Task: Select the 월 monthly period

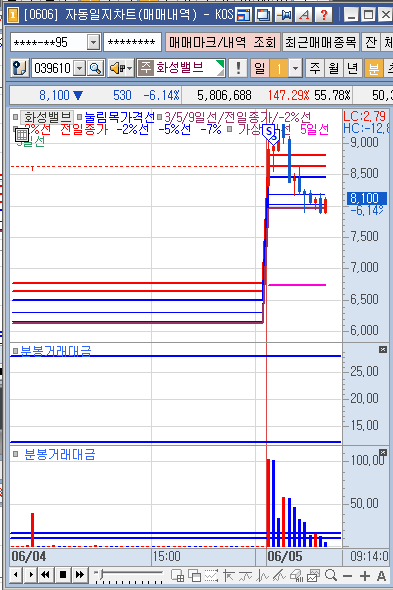Action: tap(334, 68)
